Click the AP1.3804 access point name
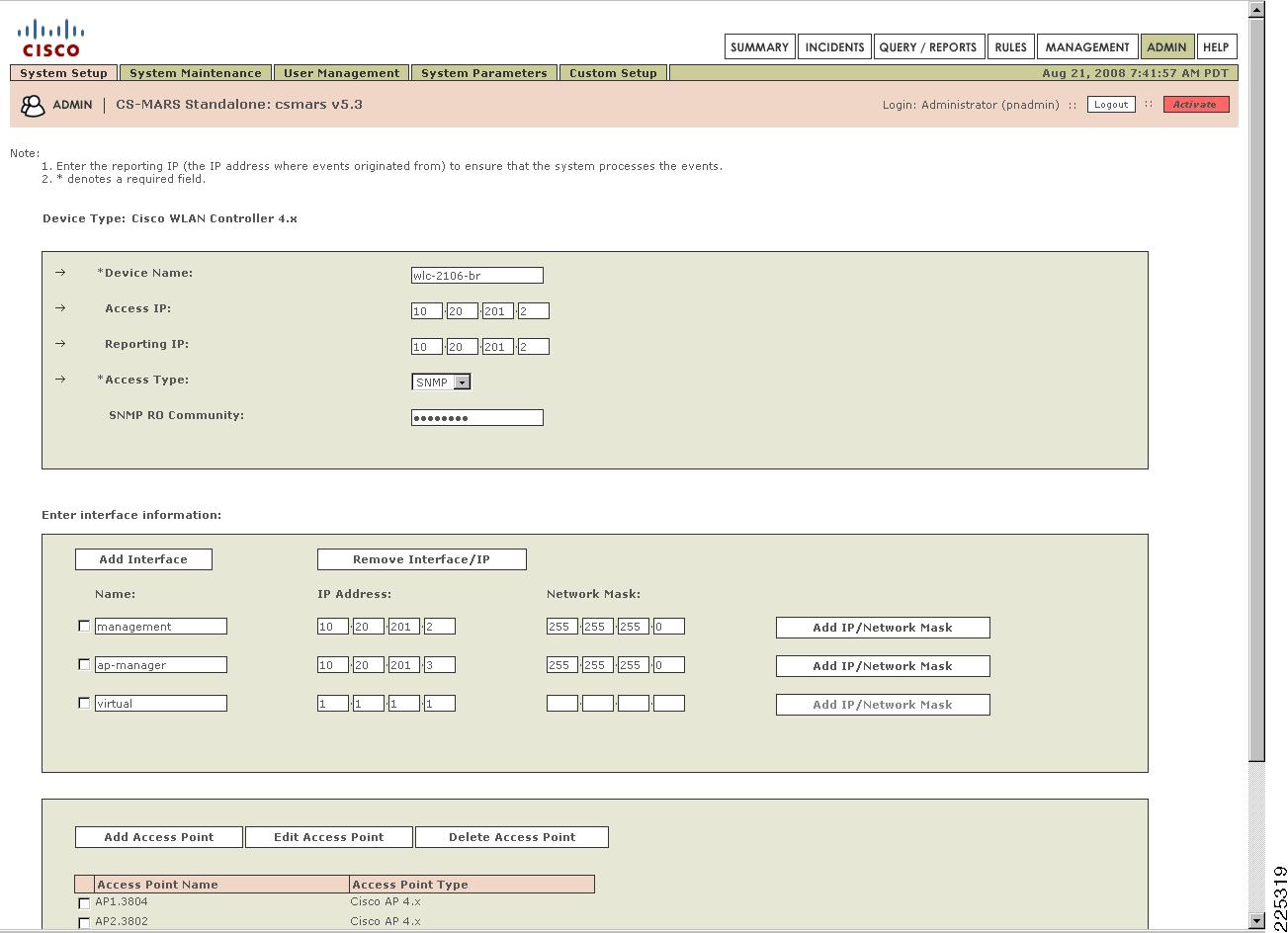1288x933 pixels. [x=122, y=901]
